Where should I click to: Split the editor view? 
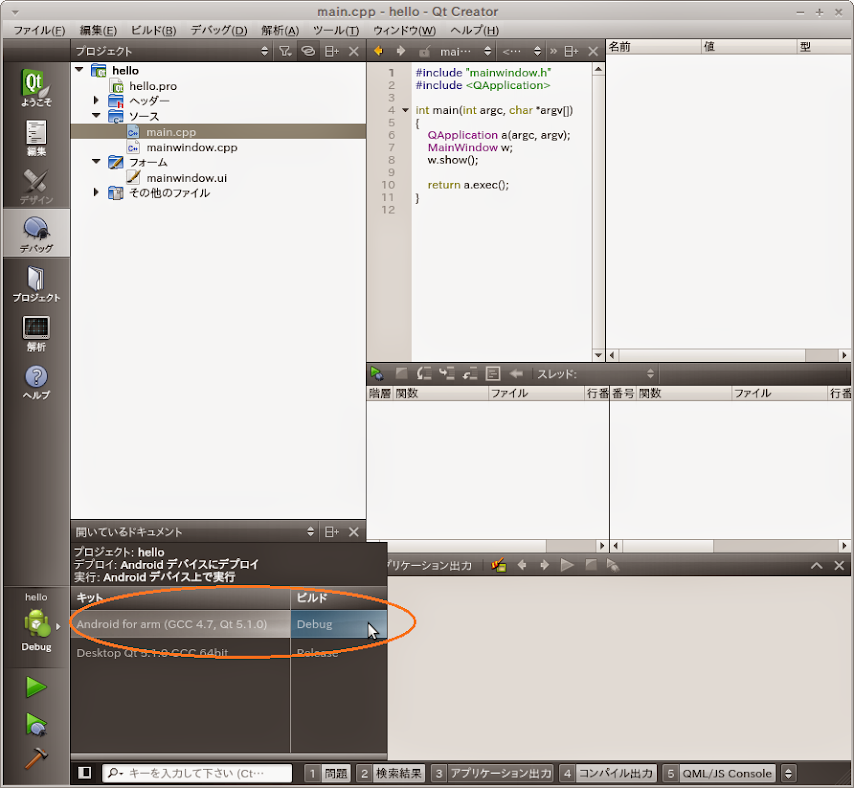pyautogui.click(x=571, y=51)
